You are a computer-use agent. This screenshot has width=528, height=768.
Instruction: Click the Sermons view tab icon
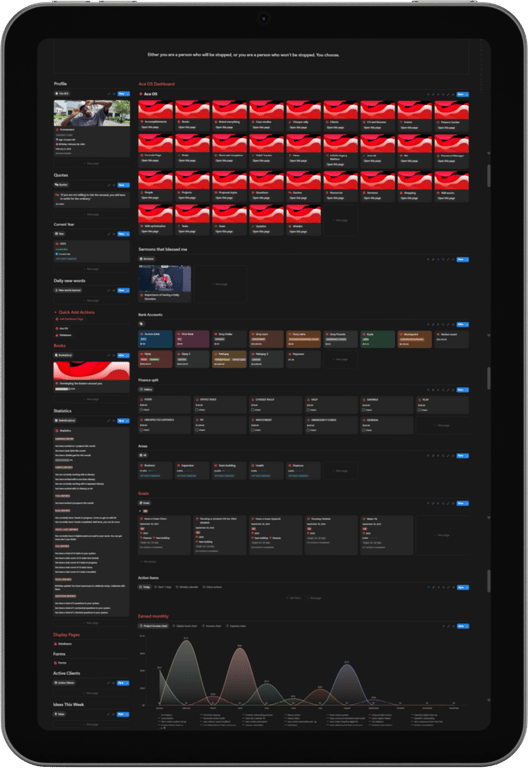(x=141, y=259)
